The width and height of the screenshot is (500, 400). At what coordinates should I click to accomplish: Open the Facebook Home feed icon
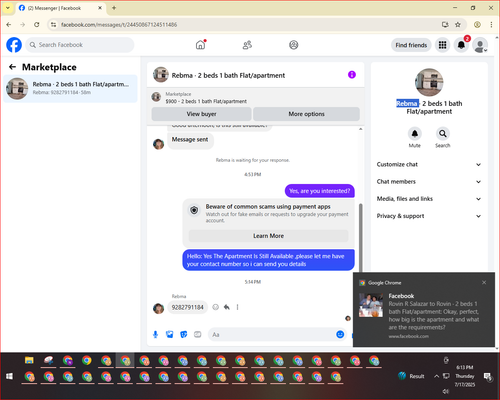[201, 45]
